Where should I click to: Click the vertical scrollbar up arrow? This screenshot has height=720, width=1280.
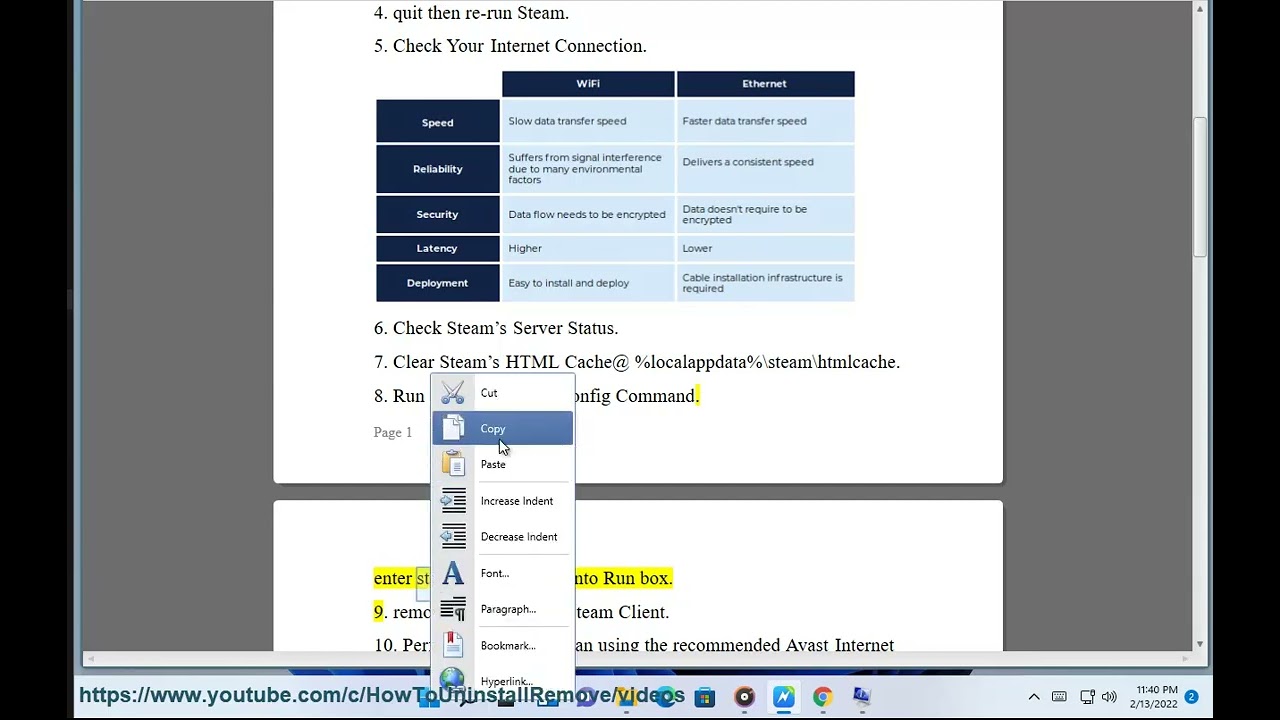(x=1200, y=9)
